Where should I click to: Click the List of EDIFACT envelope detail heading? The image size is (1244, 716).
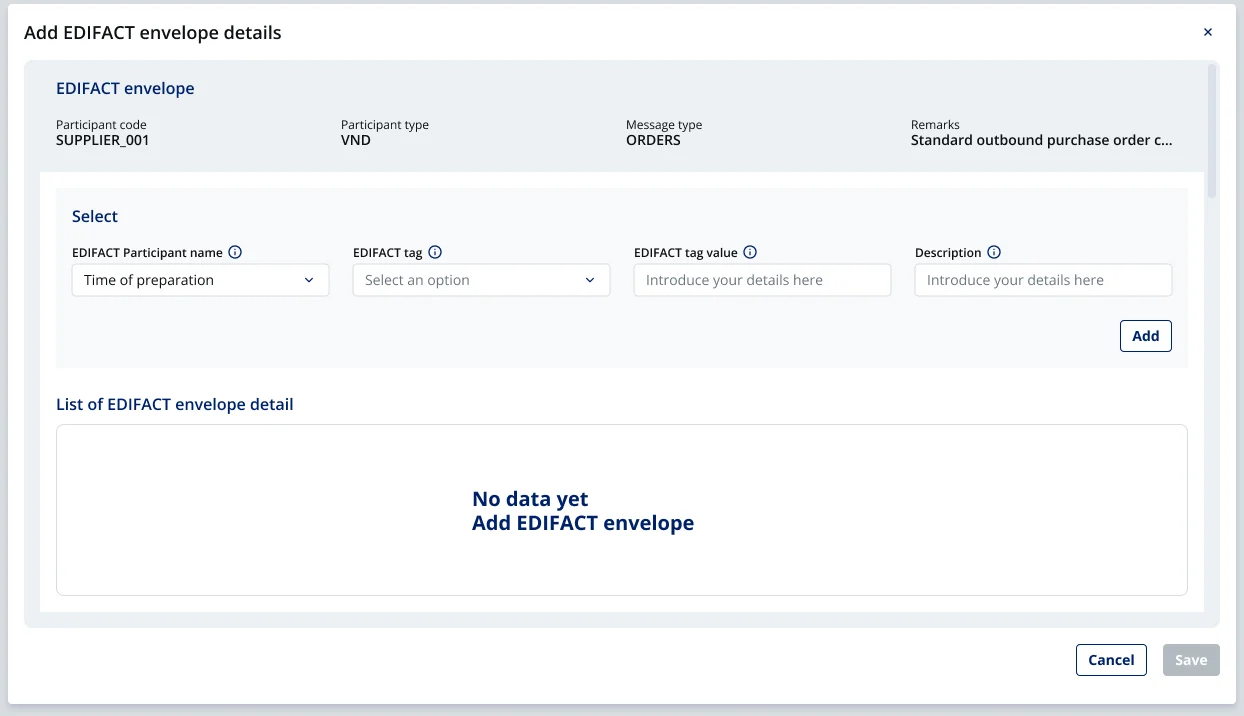tap(175, 405)
